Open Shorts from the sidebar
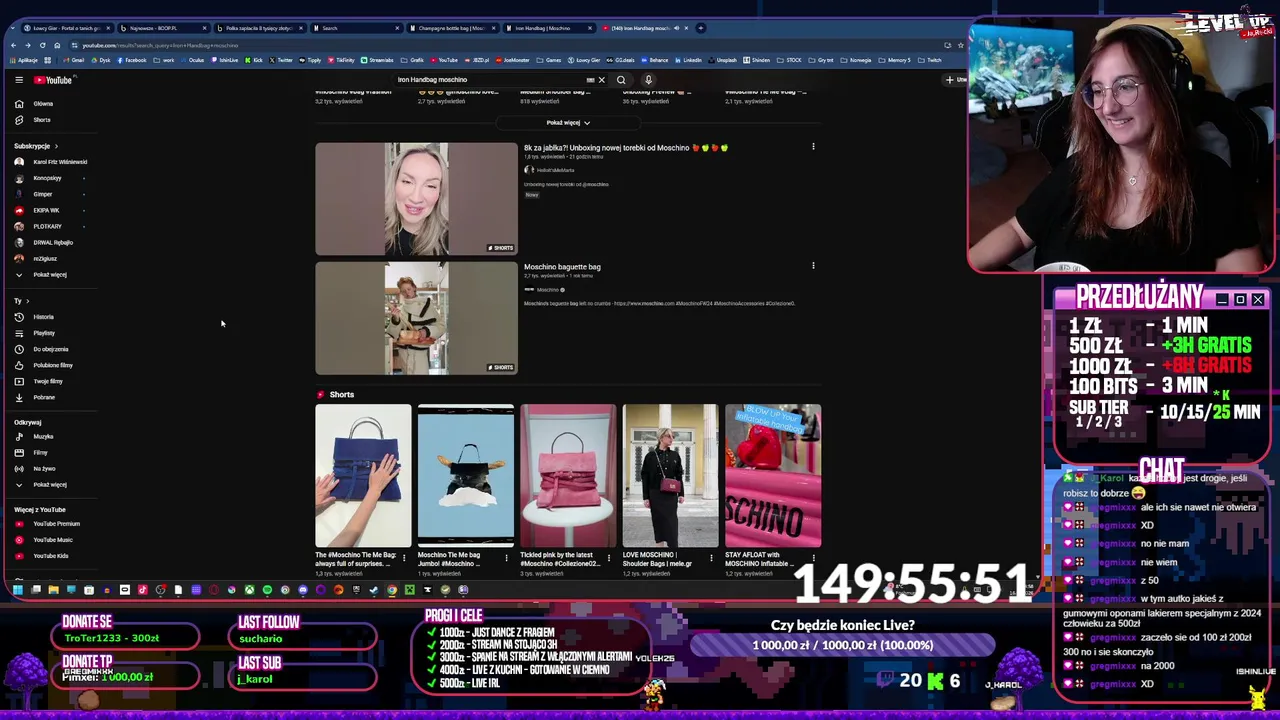Viewport: 1280px width, 720px height. (35, 120)
